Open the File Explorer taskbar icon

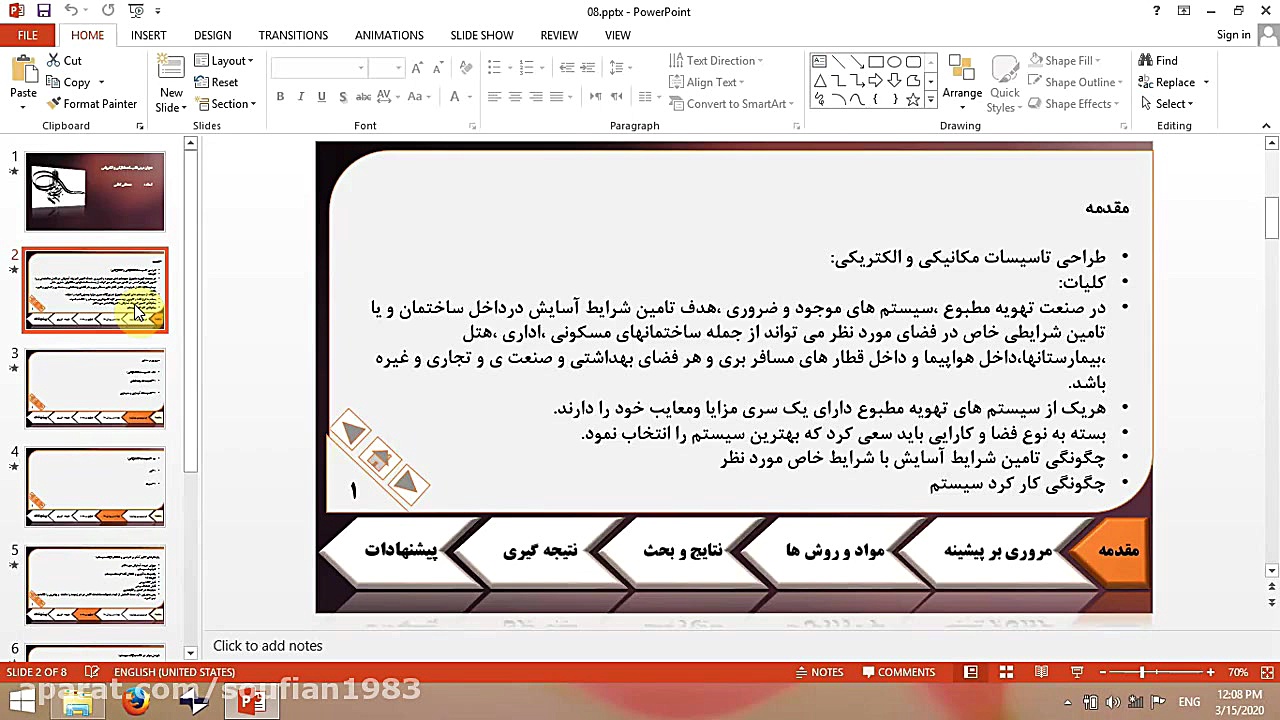click(x=78, y=702)
